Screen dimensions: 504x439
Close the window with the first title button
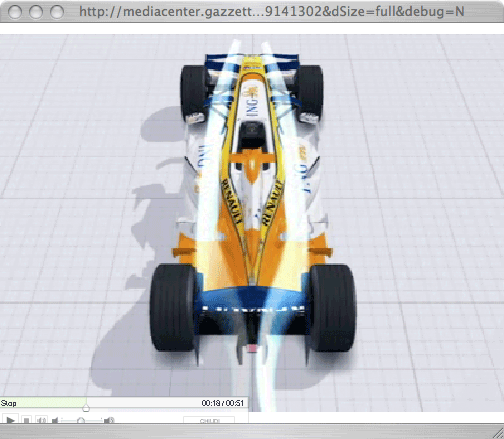click(15, 12)
